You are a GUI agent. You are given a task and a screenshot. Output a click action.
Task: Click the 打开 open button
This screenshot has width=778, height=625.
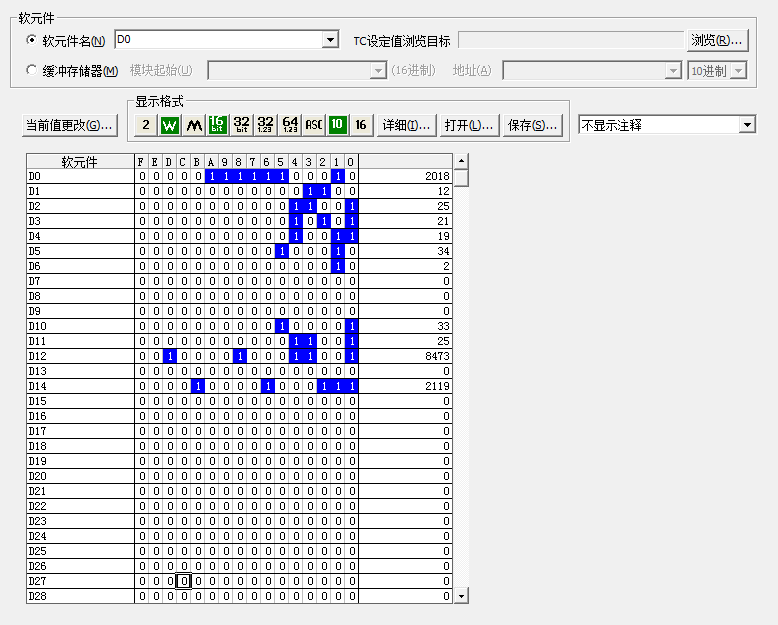(x=469, y=125)
